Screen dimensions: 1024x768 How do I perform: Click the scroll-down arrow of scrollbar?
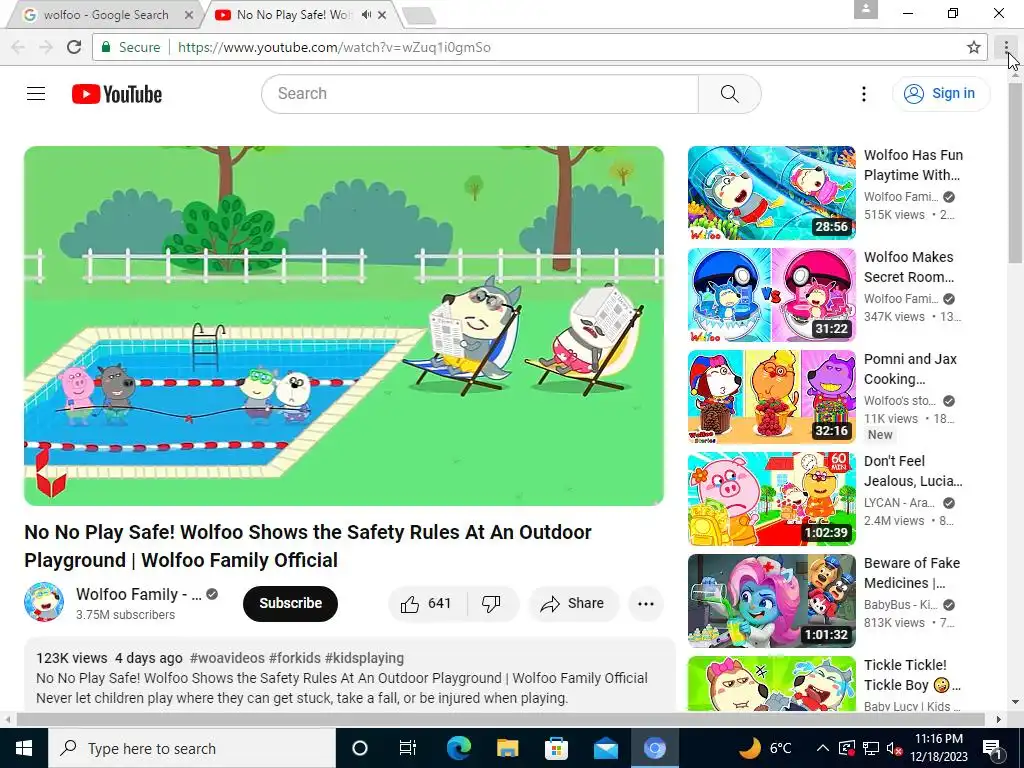[x=1015, y=703]
